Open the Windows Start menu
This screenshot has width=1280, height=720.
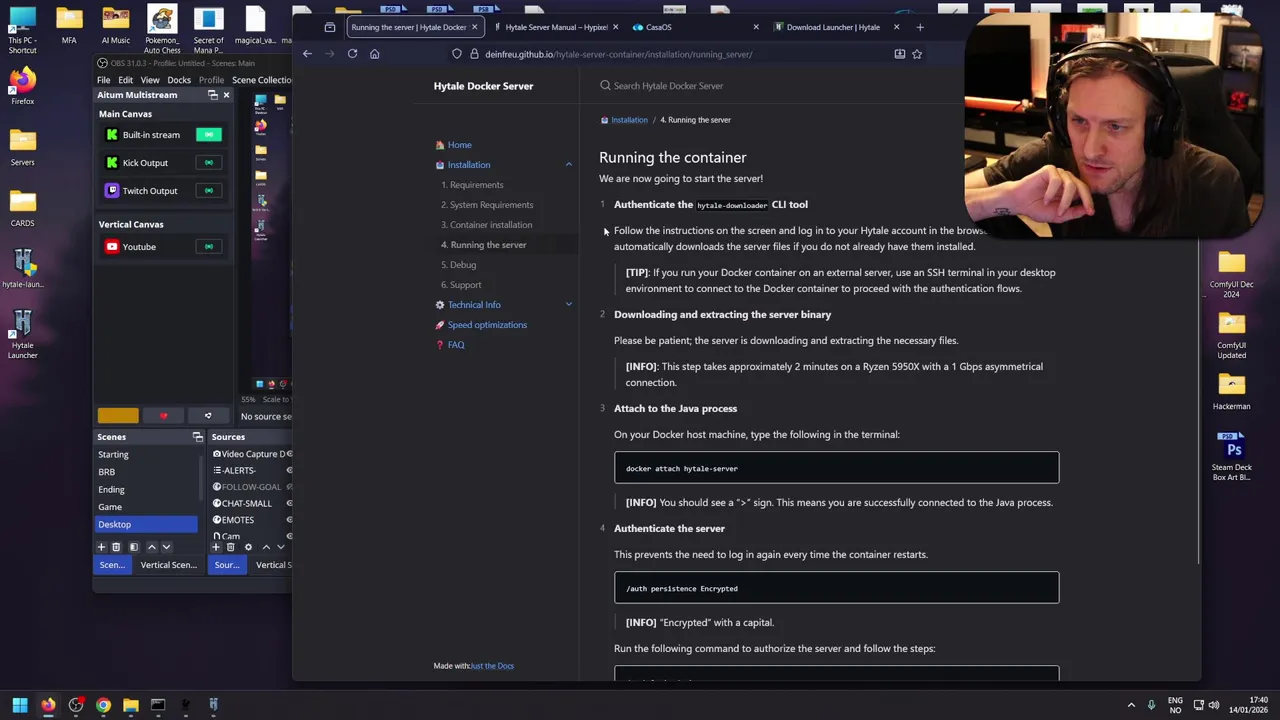pos(20,705)
